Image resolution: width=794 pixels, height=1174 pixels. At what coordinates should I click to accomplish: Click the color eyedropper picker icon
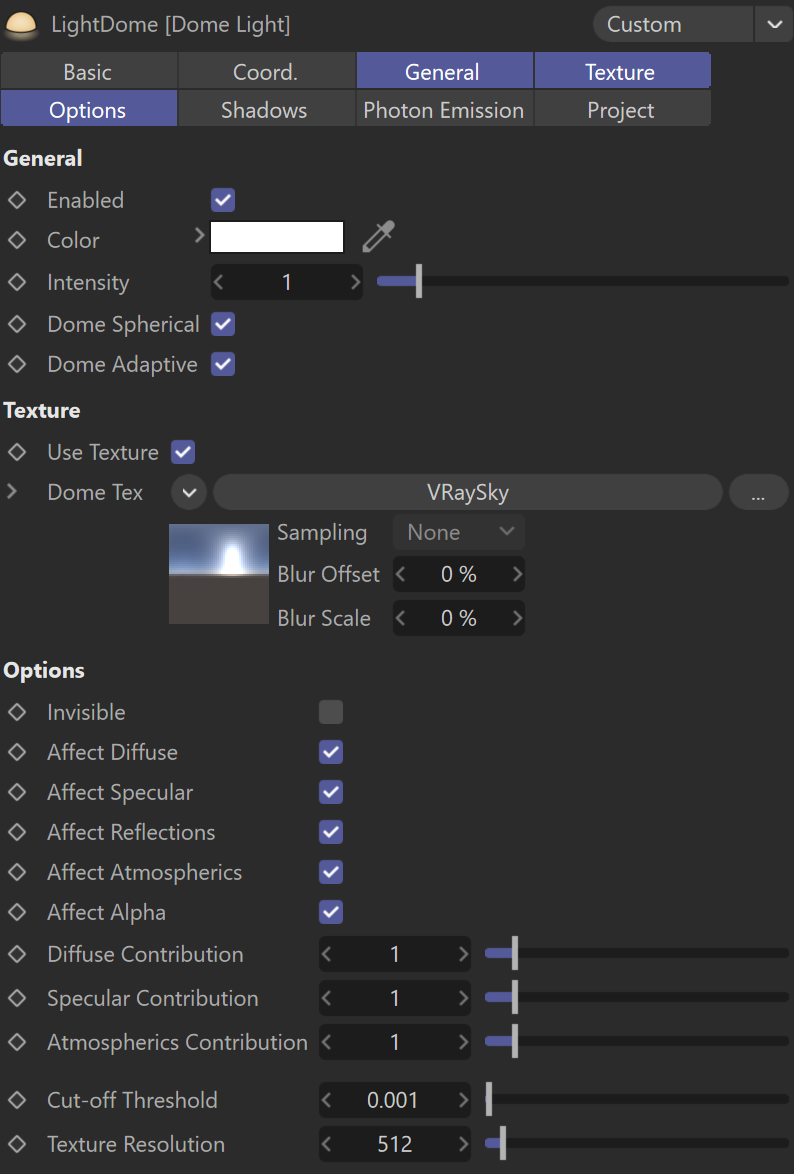click(x=378, y=237)
